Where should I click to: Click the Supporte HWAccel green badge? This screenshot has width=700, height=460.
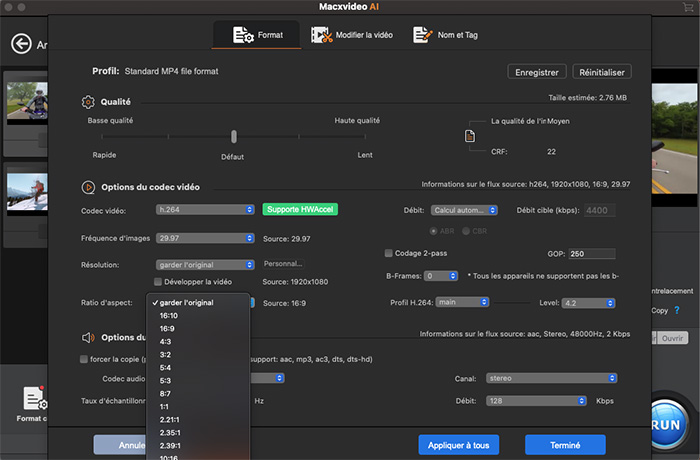[300, 209]
